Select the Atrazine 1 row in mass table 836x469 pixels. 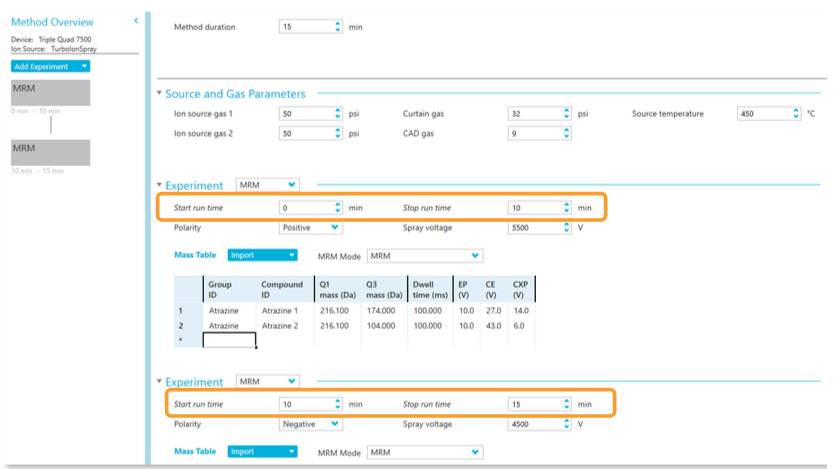click(280, 311)
